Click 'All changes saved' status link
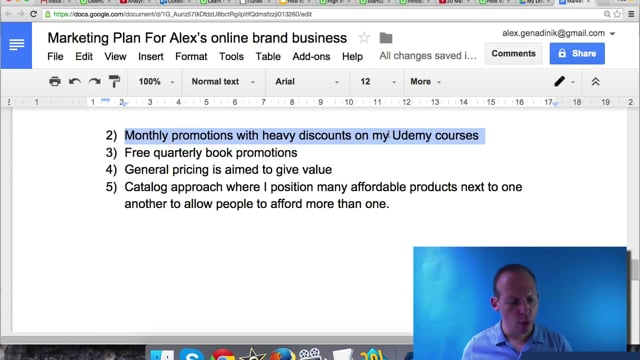 click(x=428, y=56)
